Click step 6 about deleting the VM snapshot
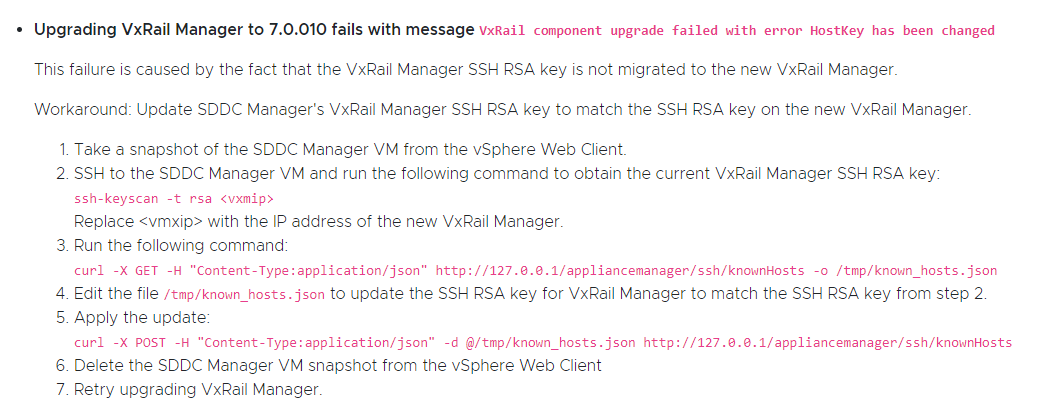 point(338,365)
